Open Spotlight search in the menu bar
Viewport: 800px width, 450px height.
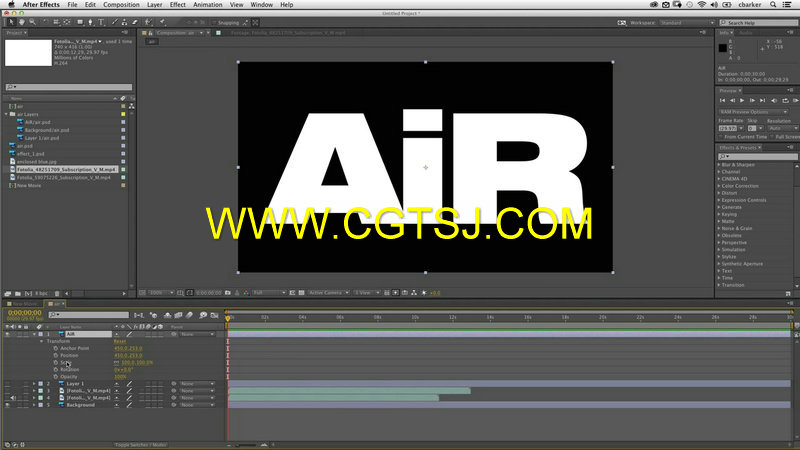pyautogui.click(x=773, y=5)
